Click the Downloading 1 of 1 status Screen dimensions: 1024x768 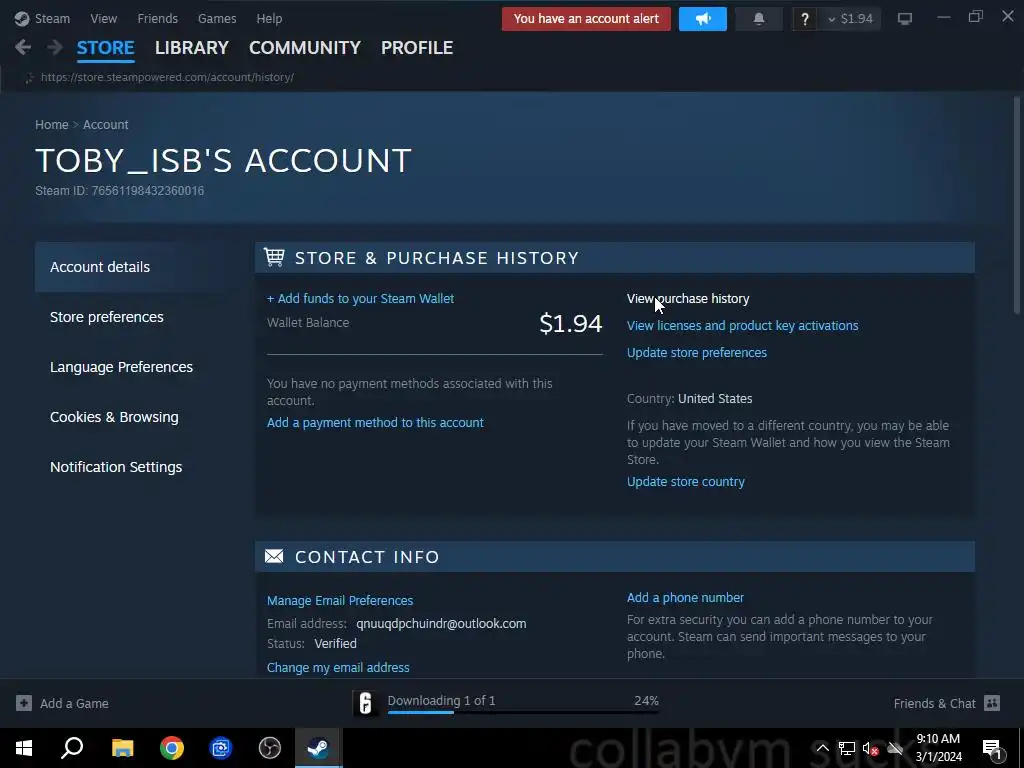[x=441, y=700]
